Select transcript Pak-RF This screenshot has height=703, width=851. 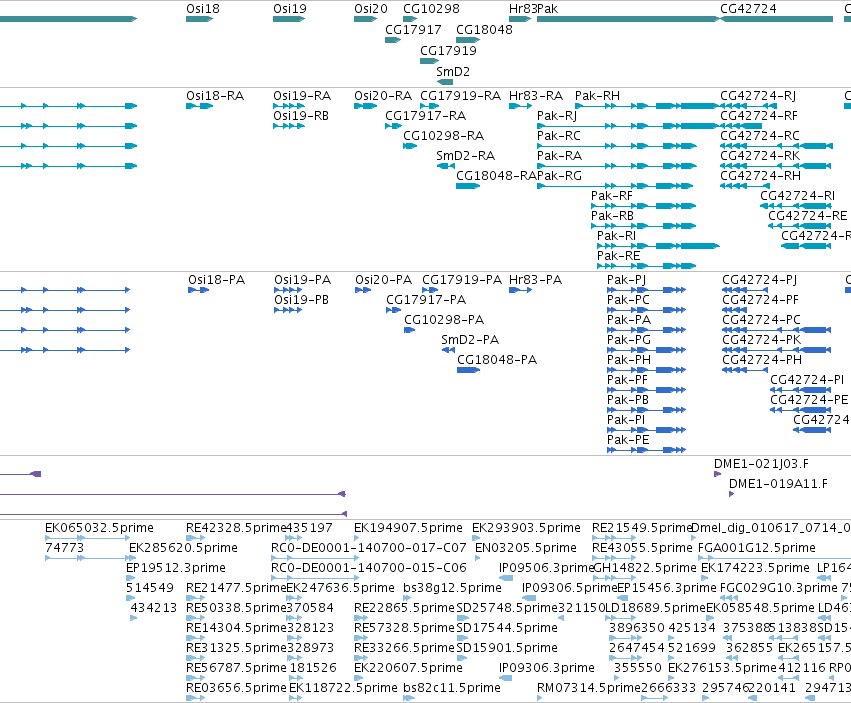(644, 206)
